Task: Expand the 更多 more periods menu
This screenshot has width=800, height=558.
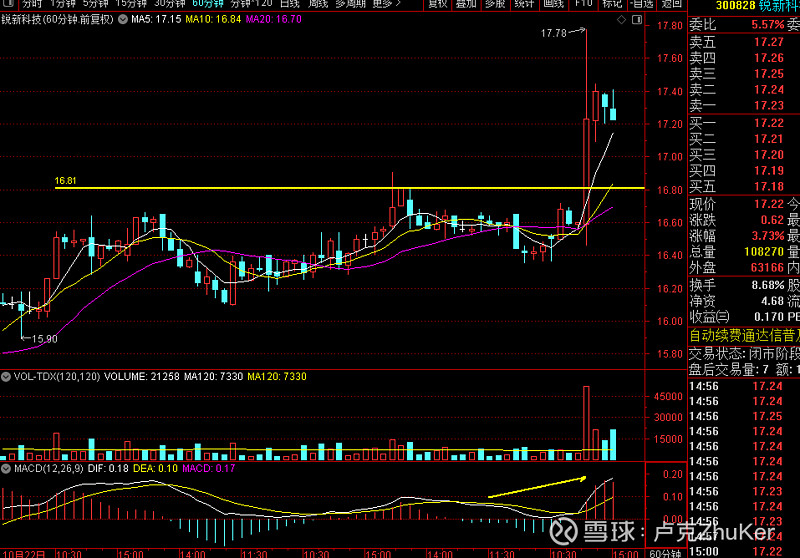Action: (386, 4)
